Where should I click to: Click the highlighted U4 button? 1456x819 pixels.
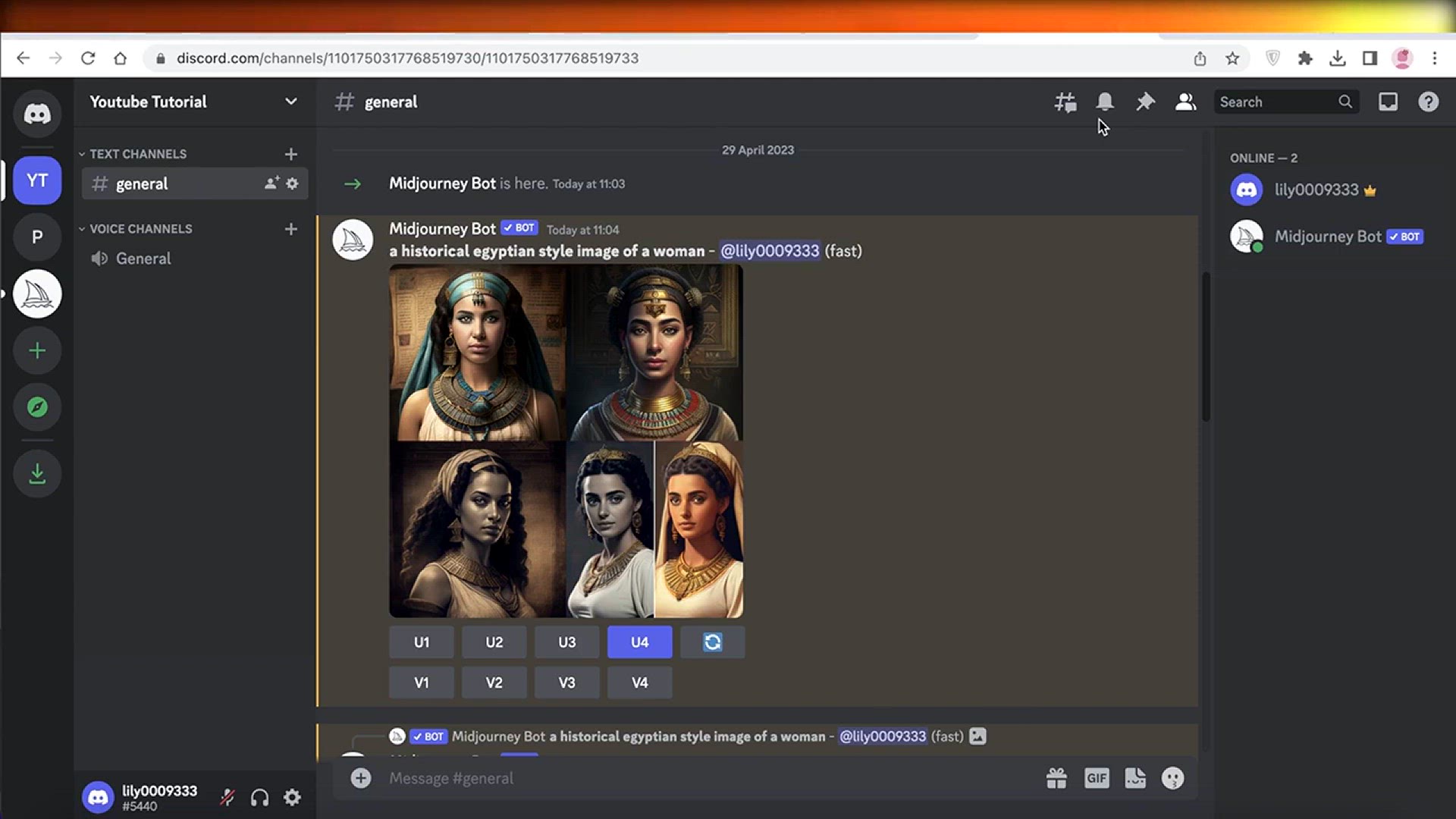point(640,642)
